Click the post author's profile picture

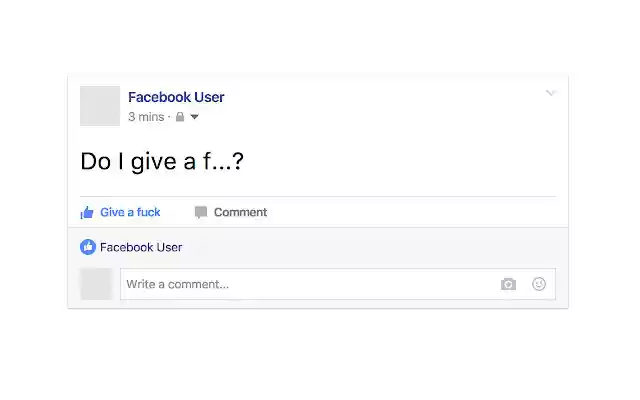point(100,106)
